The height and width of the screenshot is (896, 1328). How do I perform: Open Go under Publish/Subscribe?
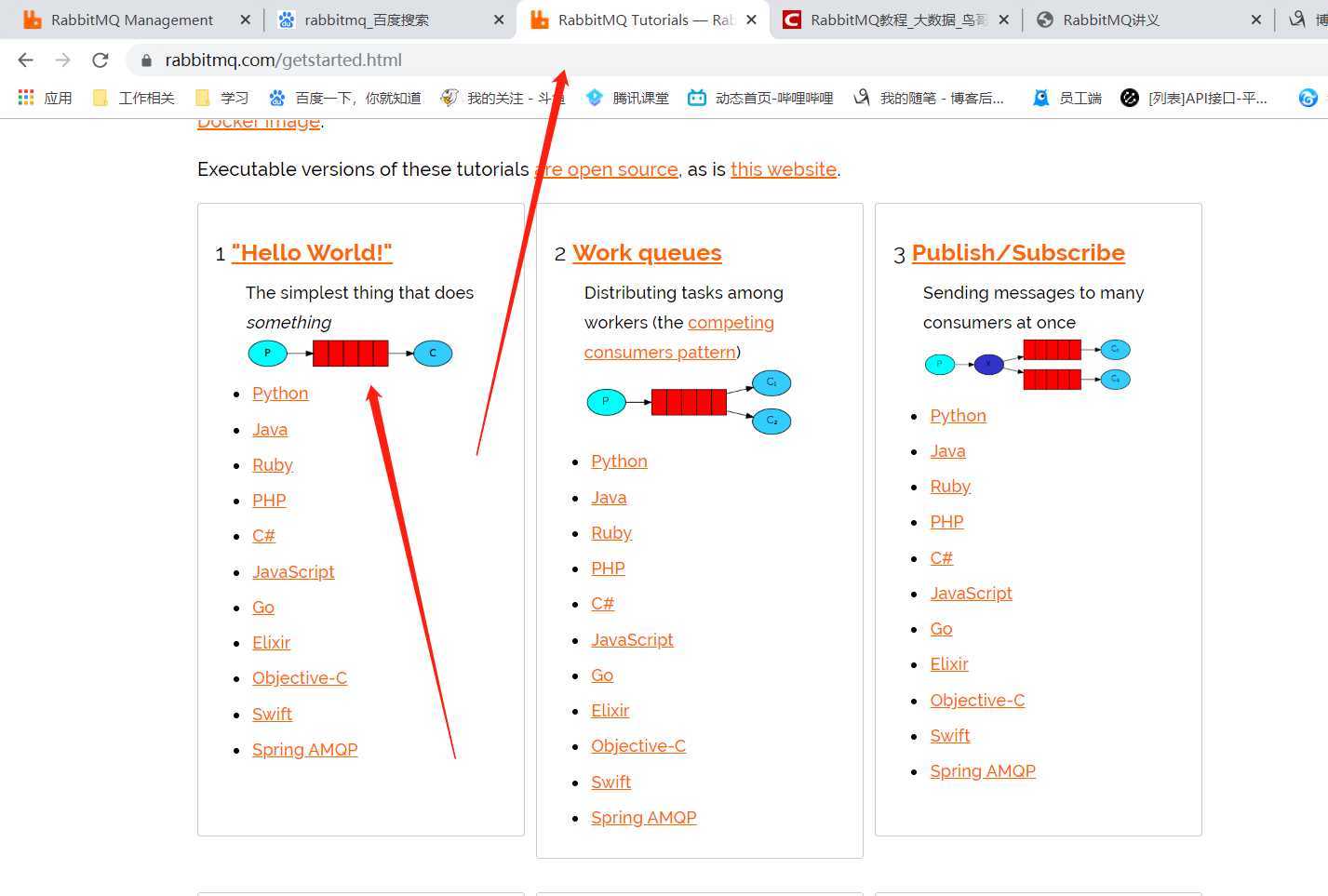click(941, 629)
